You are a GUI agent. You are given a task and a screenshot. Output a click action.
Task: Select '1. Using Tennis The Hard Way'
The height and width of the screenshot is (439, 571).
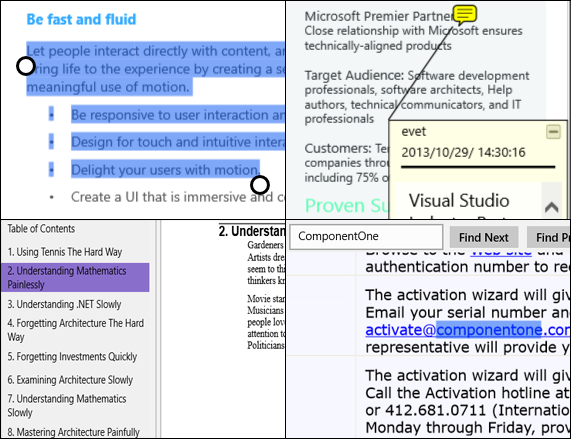pyautogui.click(x=65, y=252)
